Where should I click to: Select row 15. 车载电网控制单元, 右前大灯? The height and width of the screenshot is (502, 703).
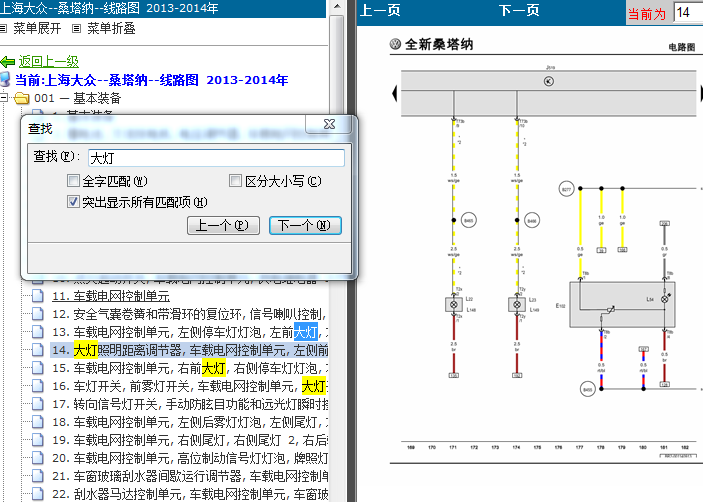click(x=189, y=368)
